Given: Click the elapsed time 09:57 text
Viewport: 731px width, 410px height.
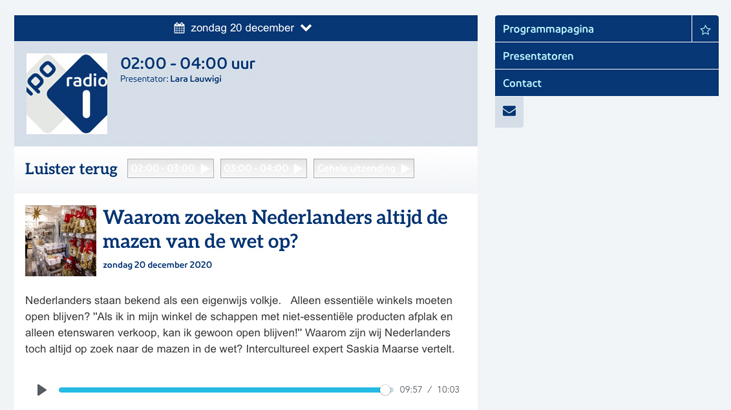Looking at the screenshot, I should (x=411, y=389).
